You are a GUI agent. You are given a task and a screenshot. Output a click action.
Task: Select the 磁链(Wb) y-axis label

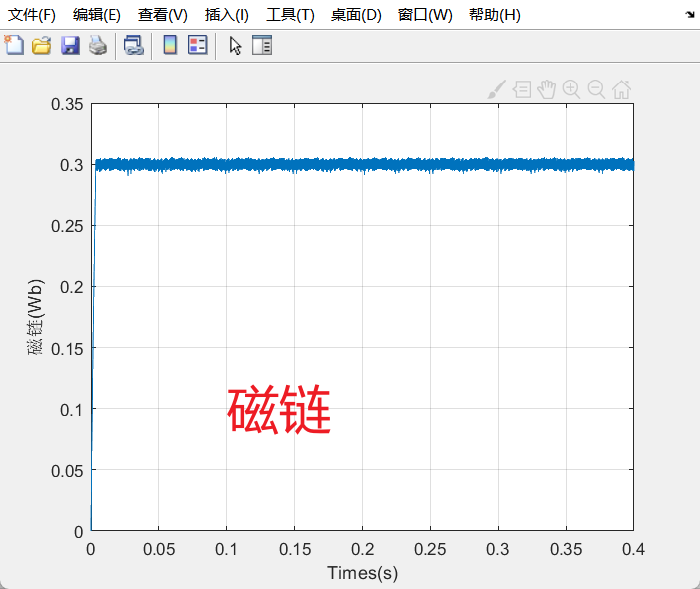pyautogui.click(x=36, y=317)
